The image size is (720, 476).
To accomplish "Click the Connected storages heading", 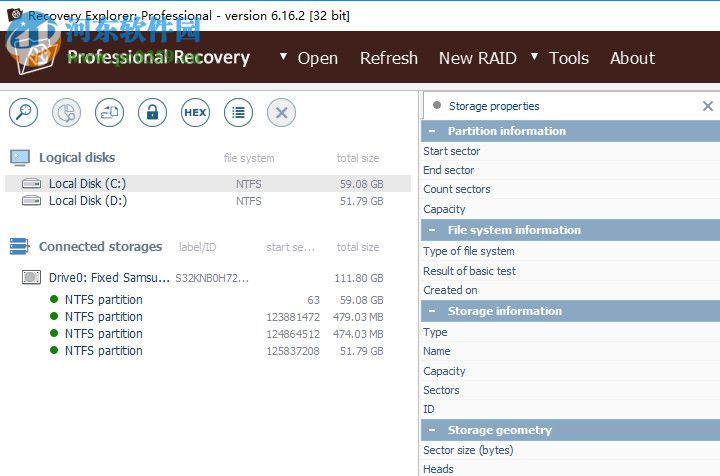I will [101, 246].
